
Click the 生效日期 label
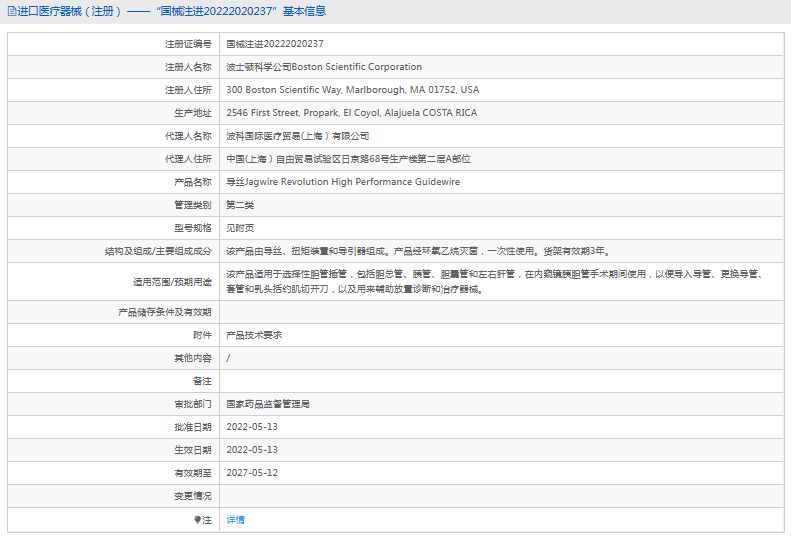[x=193, y=450]
